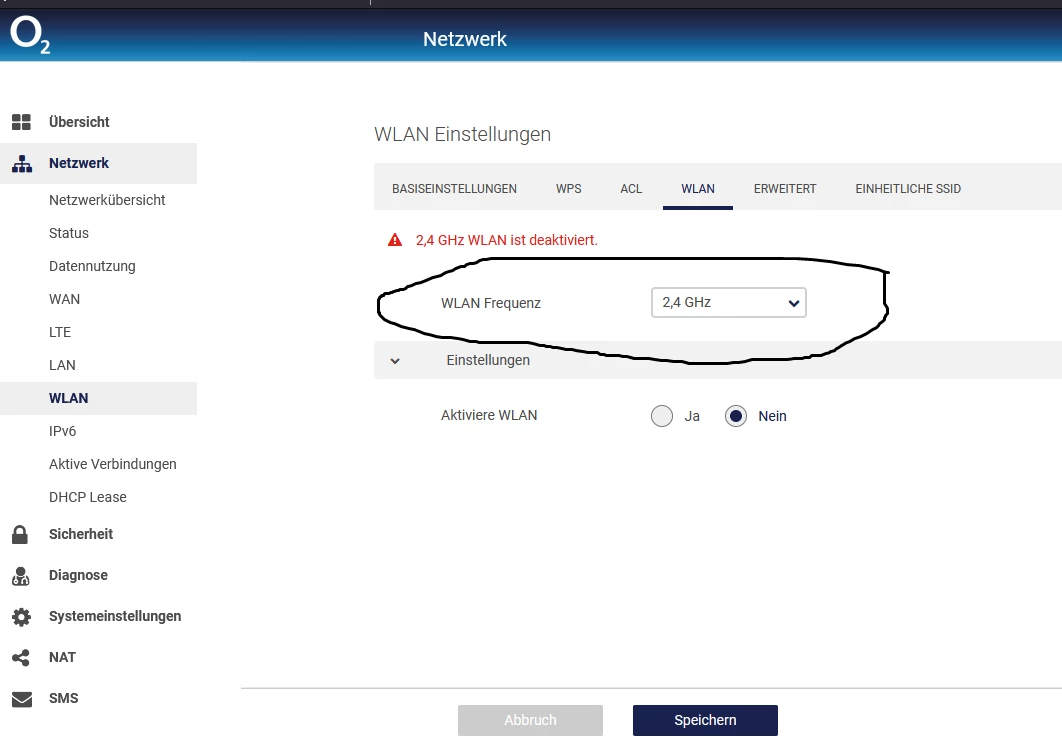
Task: Click the Übersicht dashboard grid icon
Action: (22, 122)
